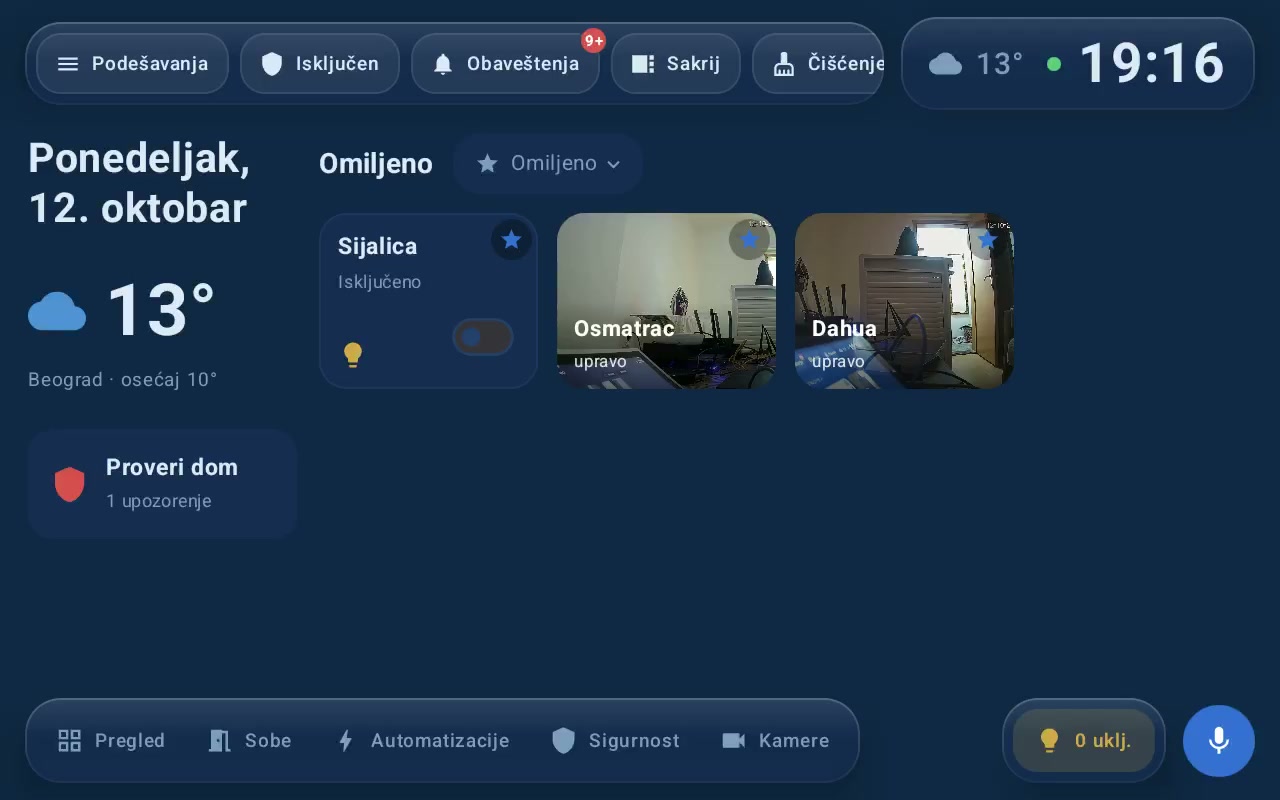Click the 0 uklj. lights chip
Image resolution: width=1280 pixels, height=800 pixels.
[x=1084, y=741]
